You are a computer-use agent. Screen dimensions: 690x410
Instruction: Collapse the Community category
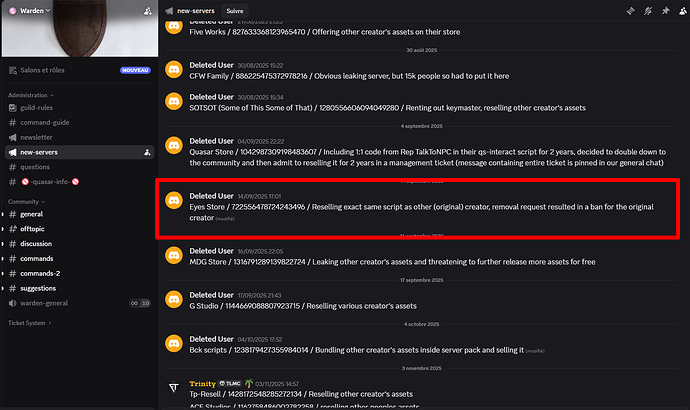(x=25, y=201)
